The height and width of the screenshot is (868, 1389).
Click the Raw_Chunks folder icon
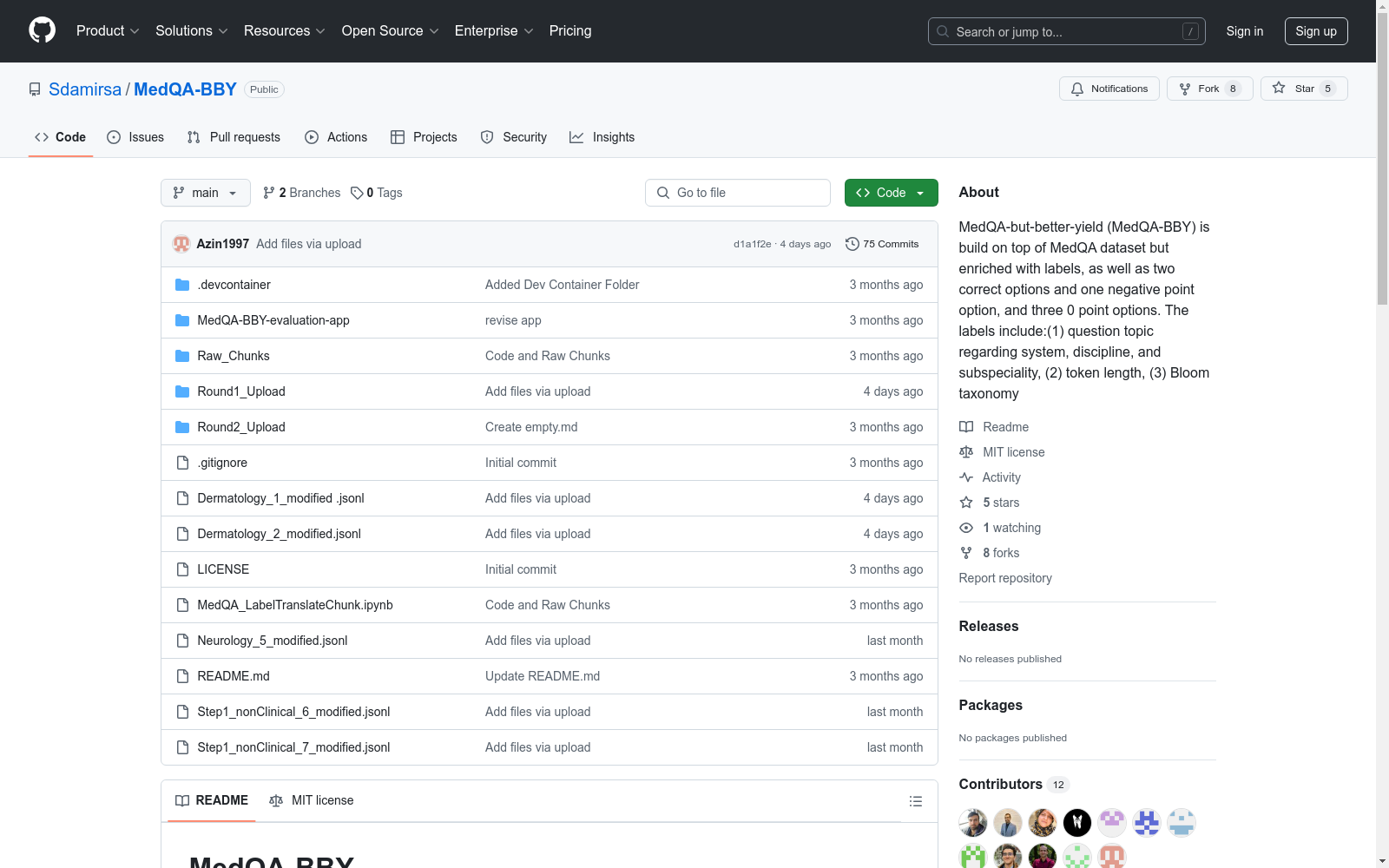(x=182, y=356)
